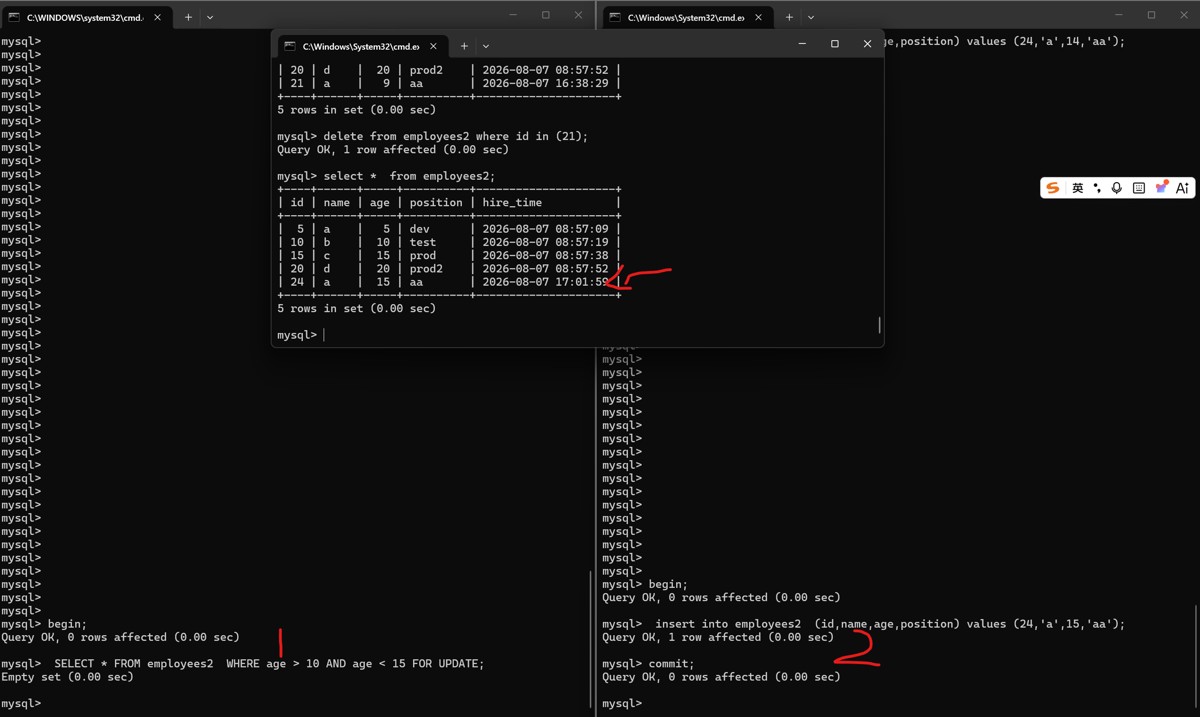
Task: Expand profile dropdown in left cmd window
Action: pyautogui.click(x=209, y=17)
